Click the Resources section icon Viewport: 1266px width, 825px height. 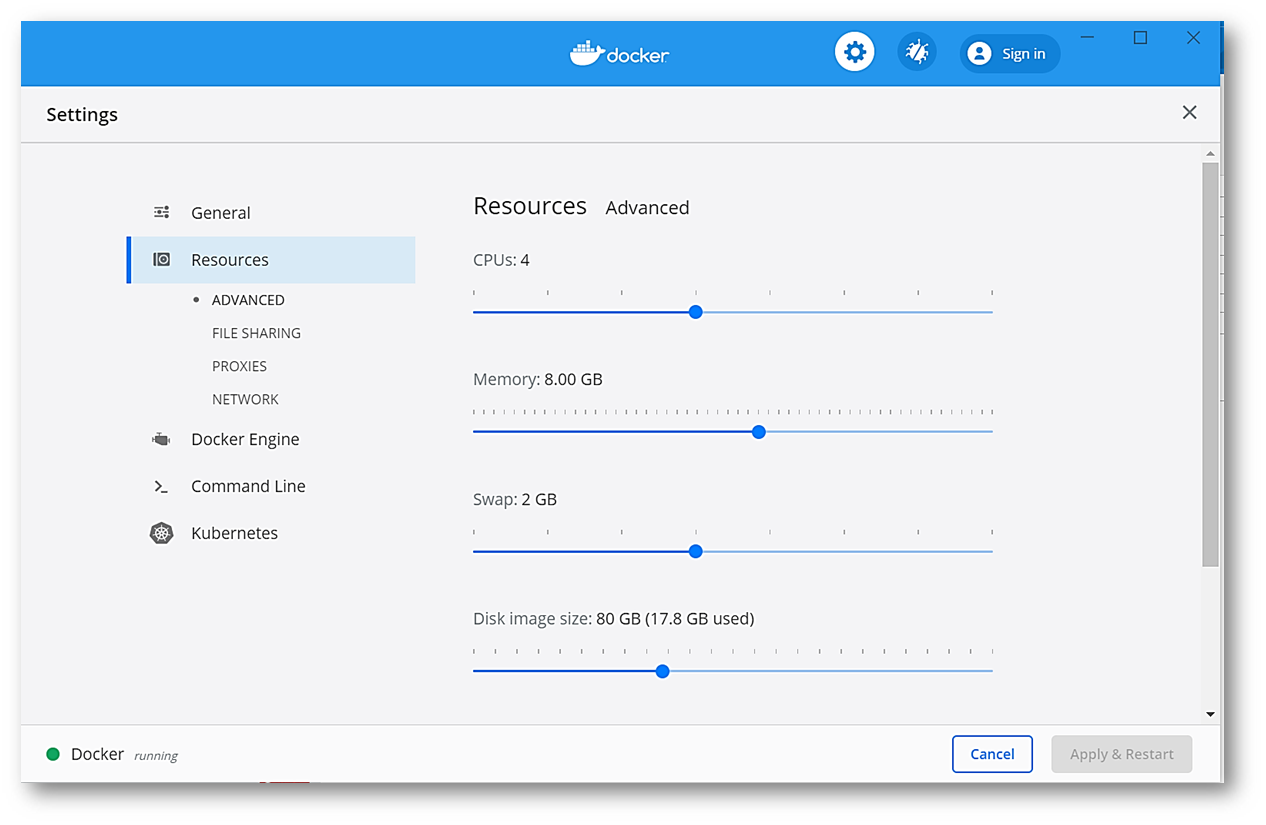(161, 260)
